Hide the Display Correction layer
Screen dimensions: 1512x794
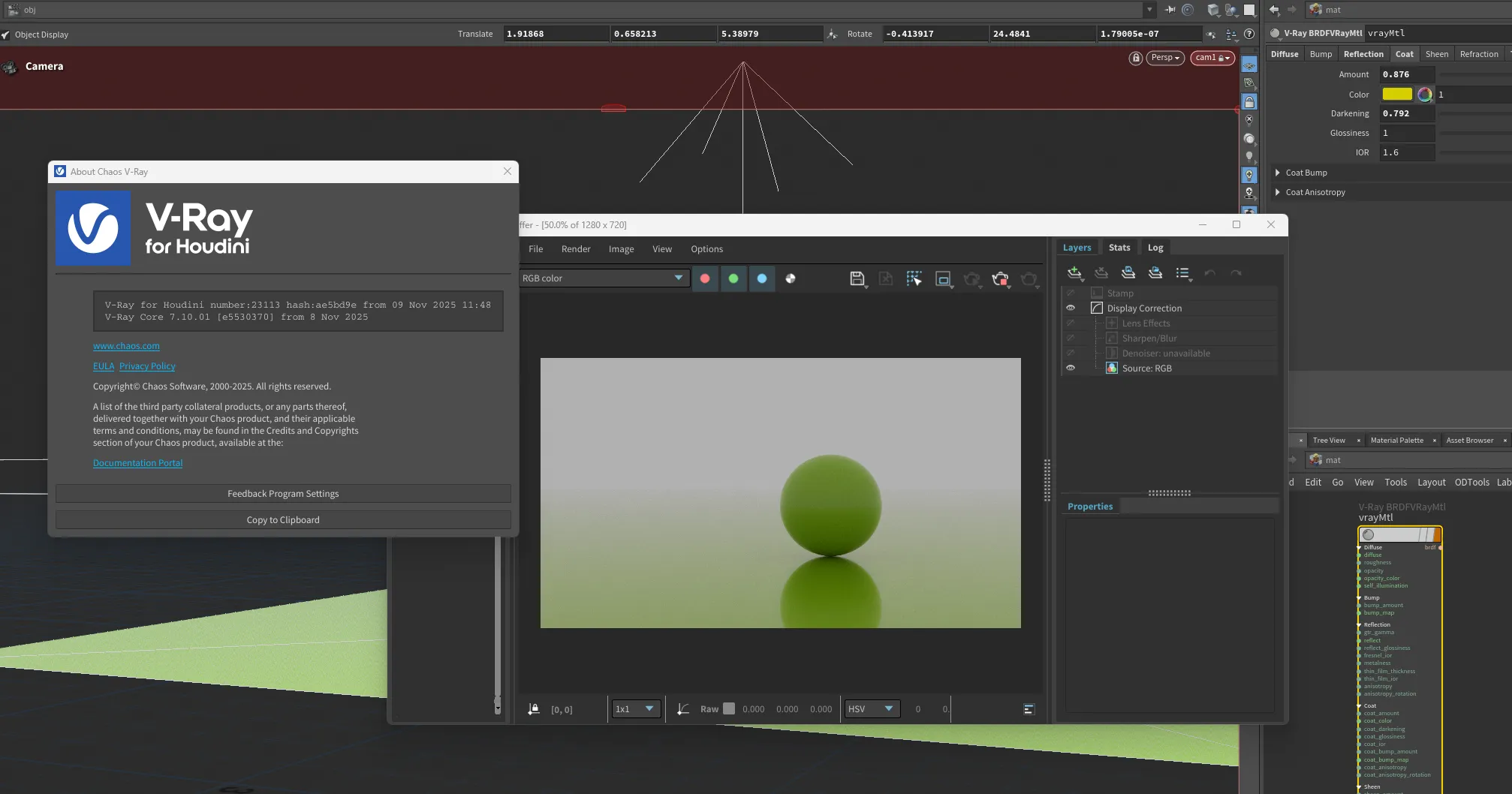click(1071, 308)
